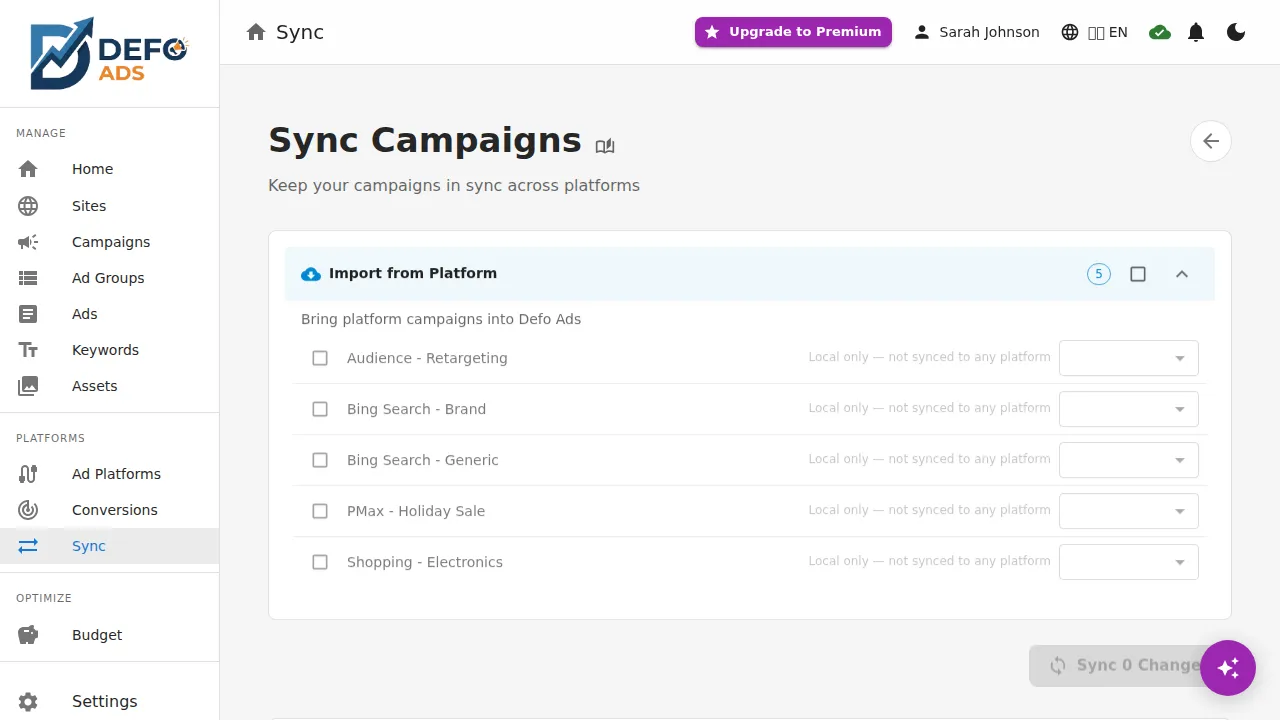This screenshot has height=720, width=1280.
Task: Click the Sync arrows icon in sidebar
Action: pos(28,546)
